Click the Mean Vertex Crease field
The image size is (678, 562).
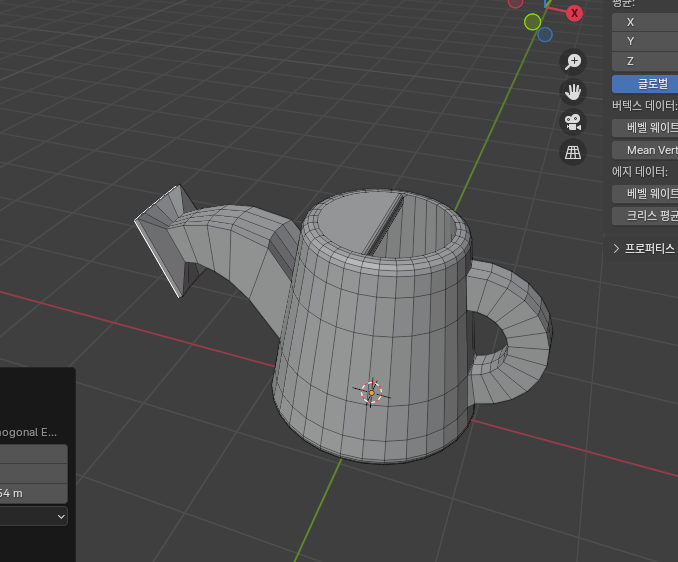click(645, 150)
